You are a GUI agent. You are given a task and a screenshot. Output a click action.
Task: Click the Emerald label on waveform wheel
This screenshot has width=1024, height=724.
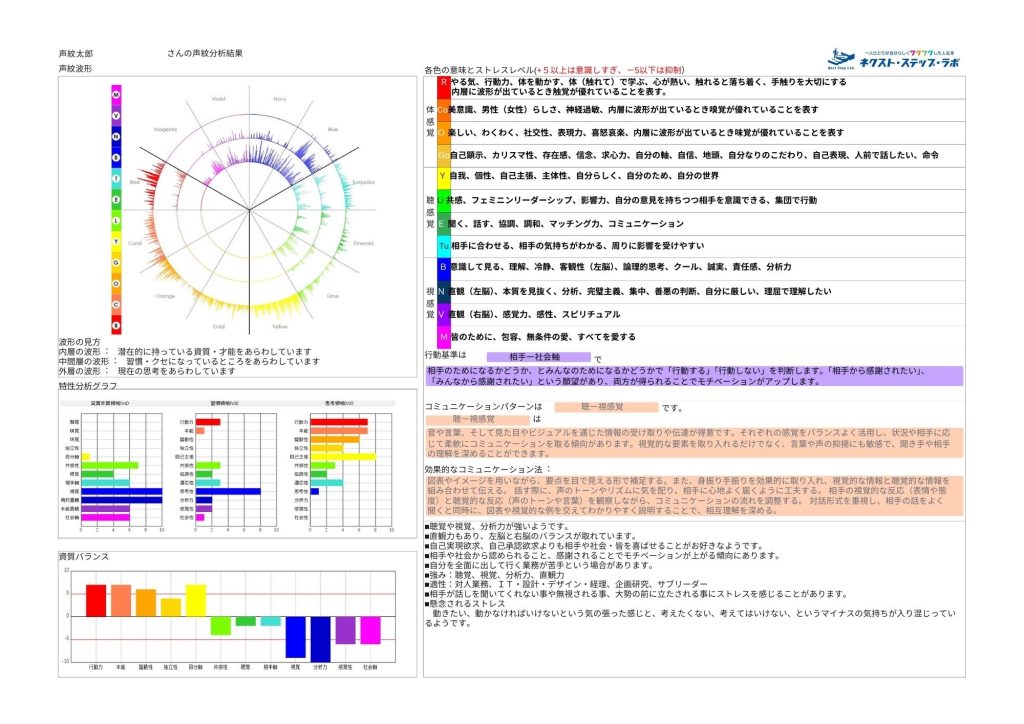tap(363, 243)
